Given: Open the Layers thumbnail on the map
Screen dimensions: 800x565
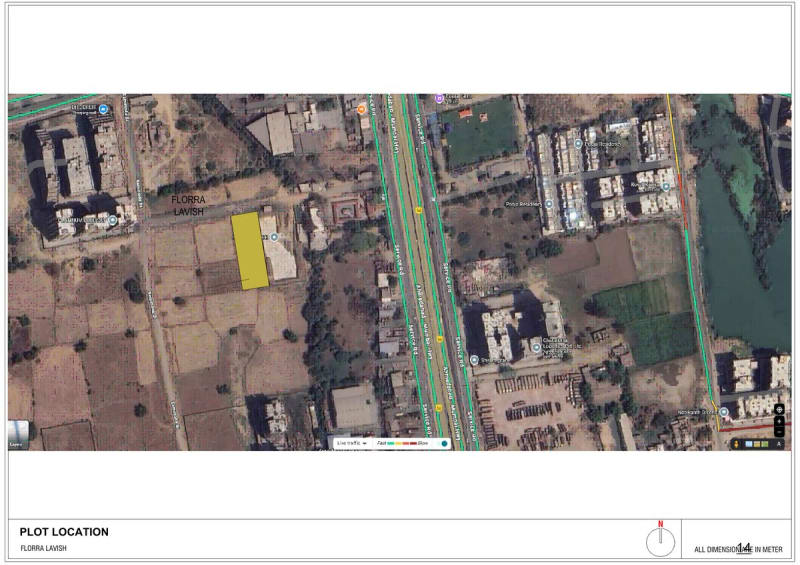Looking at the screenshot, I should [x=18, y=434].
